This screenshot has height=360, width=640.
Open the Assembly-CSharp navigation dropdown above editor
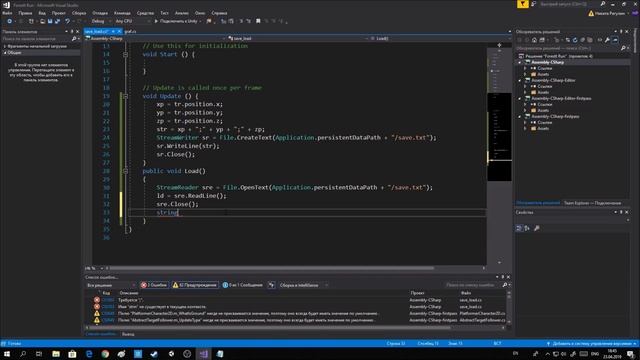pyautogui.click(x=155, y=38)
